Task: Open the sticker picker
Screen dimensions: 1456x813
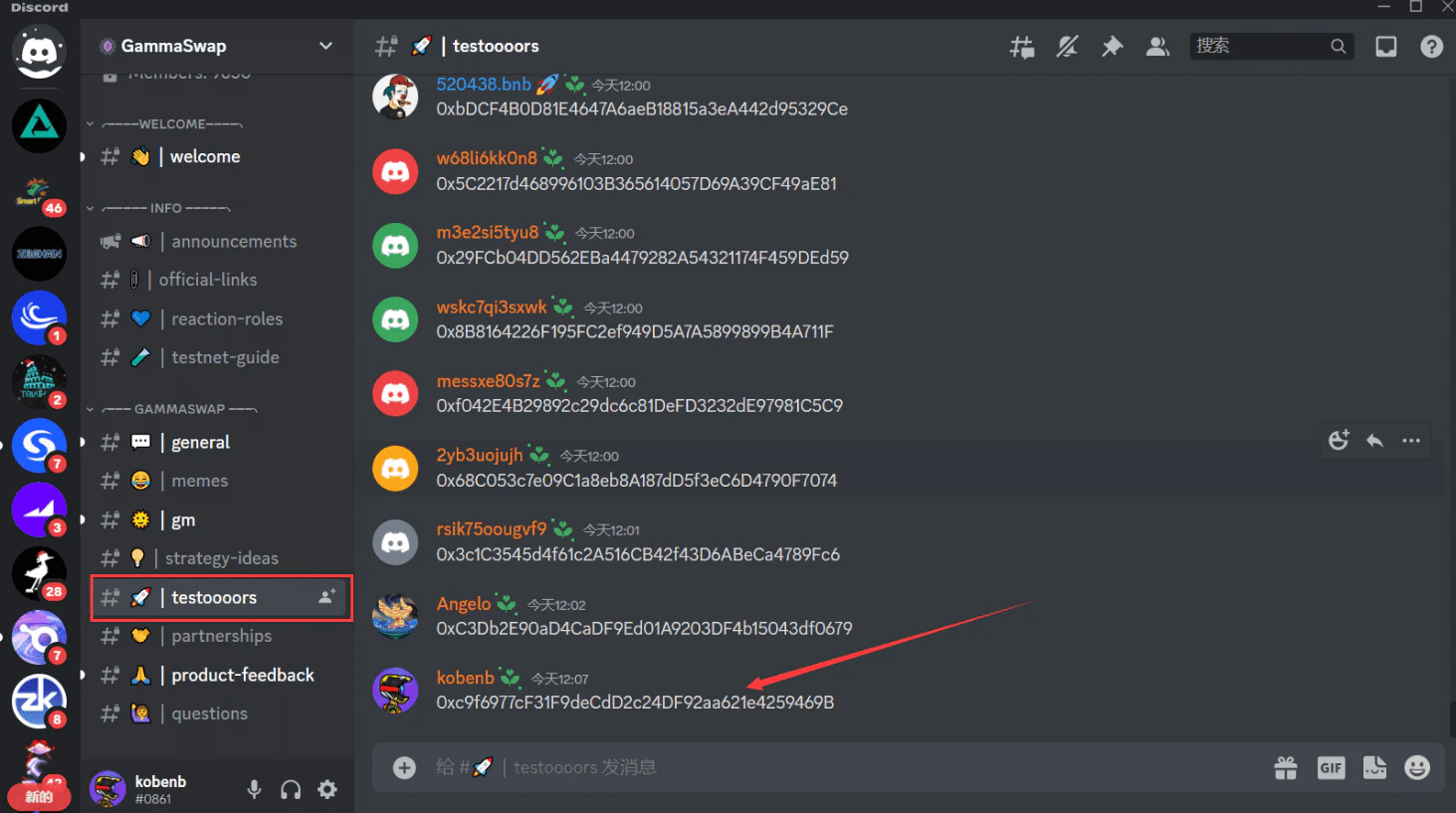Action: pos(1374,767)
